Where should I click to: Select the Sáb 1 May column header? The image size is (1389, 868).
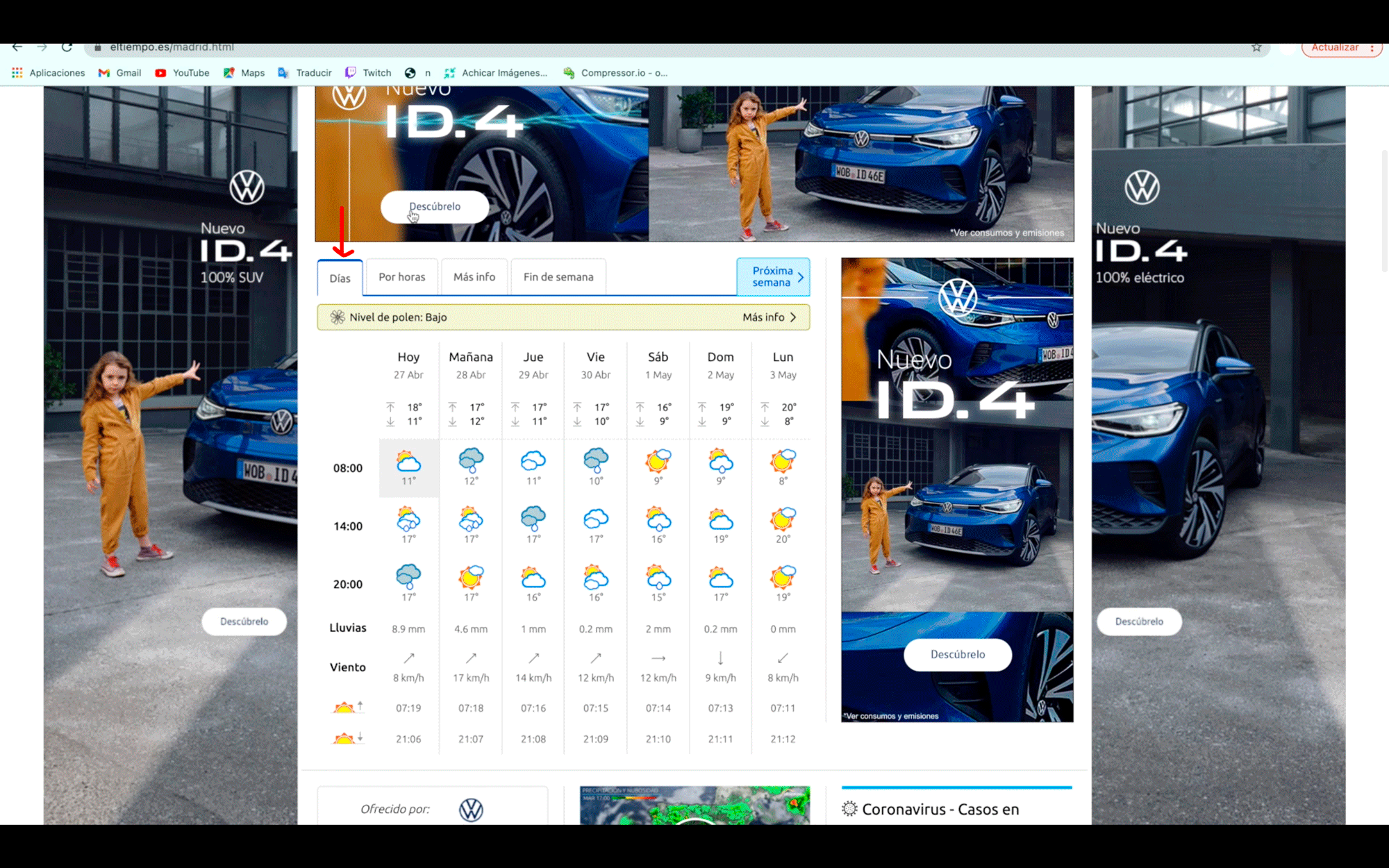(x=658, y=365)
